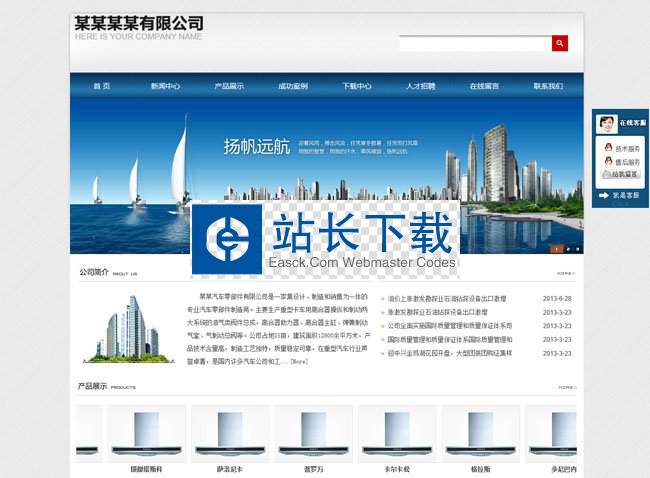This screenshot has height=478, width=650.
Task: Open 技术服务 chat link
Action: click(x=628, y=148)
